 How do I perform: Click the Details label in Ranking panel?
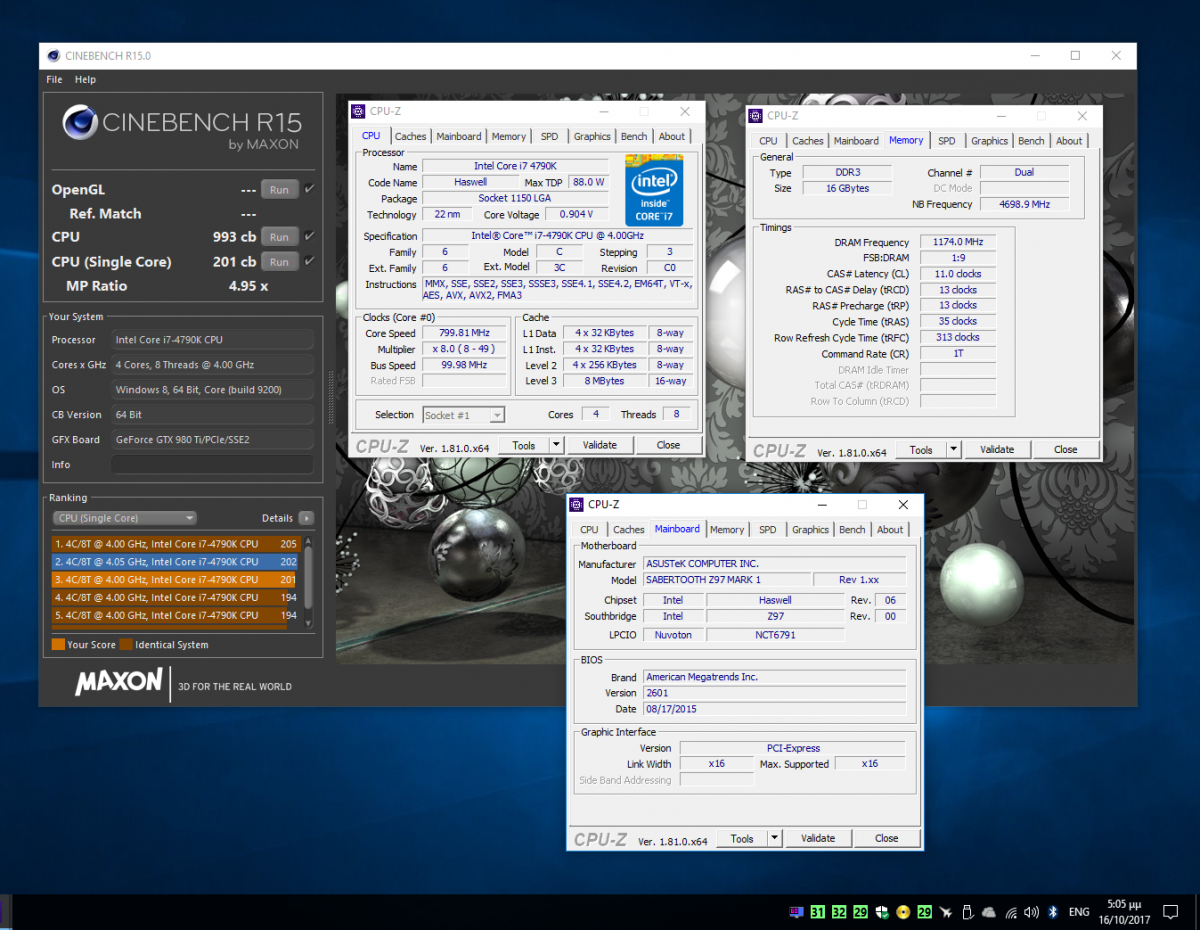(x=277, y=518)
